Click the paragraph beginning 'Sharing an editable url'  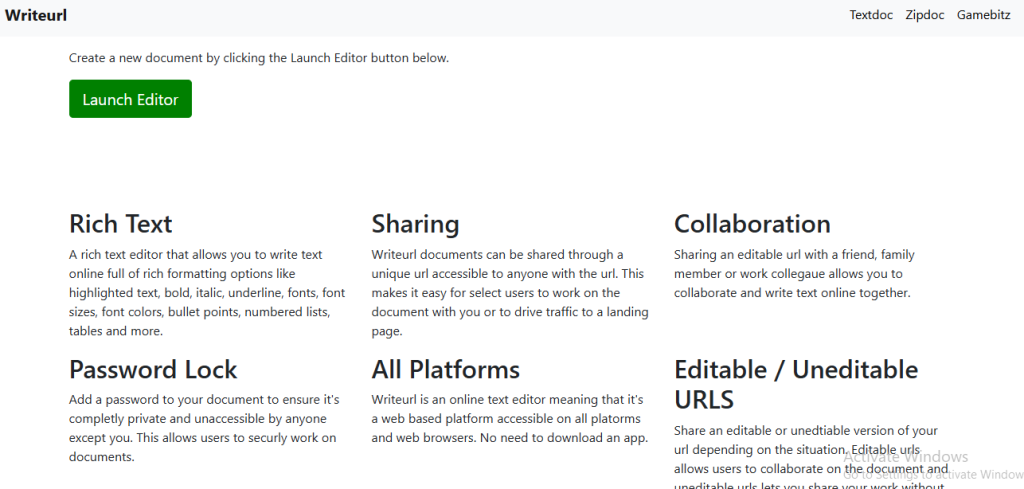pos(794,274)
